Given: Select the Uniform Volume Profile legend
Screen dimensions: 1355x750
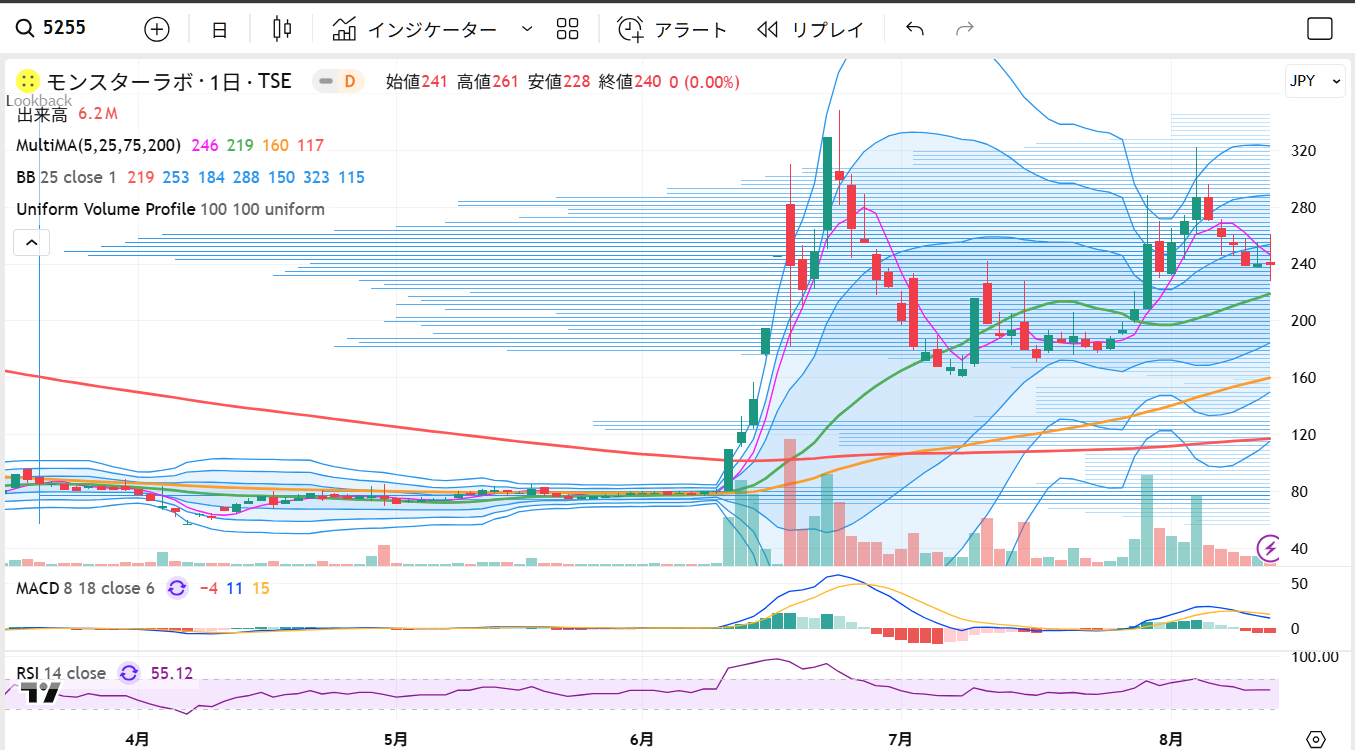Looking at the screenshot, I should pos(170,209).
